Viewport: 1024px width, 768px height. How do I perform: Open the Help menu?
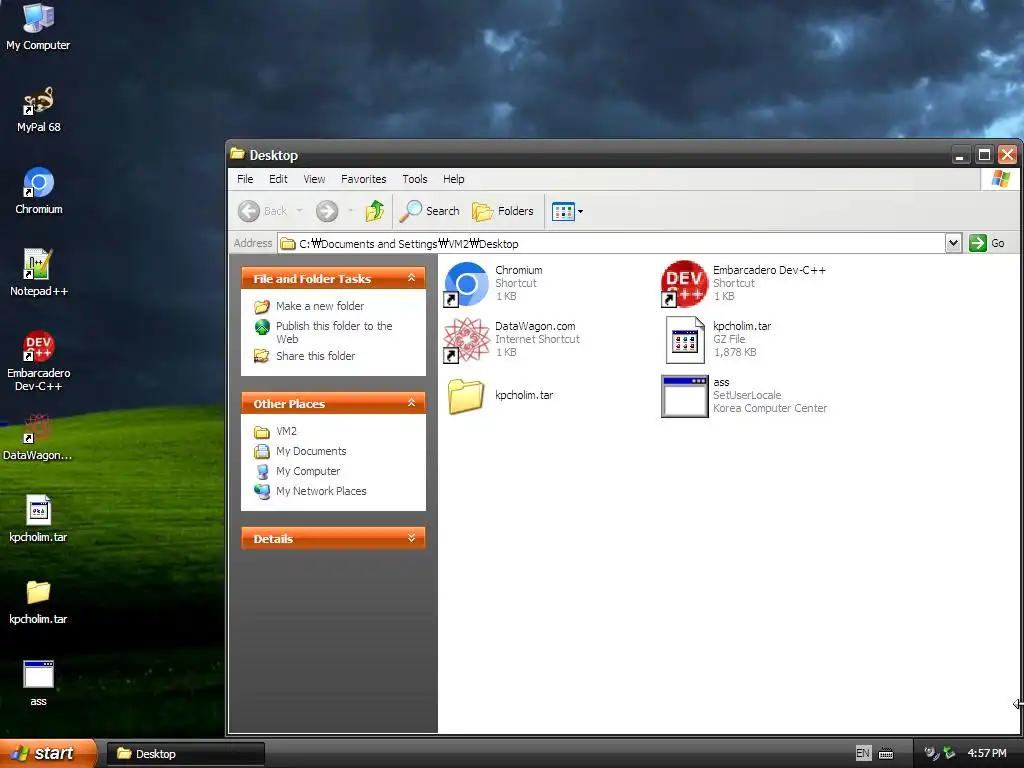[453, 179]
